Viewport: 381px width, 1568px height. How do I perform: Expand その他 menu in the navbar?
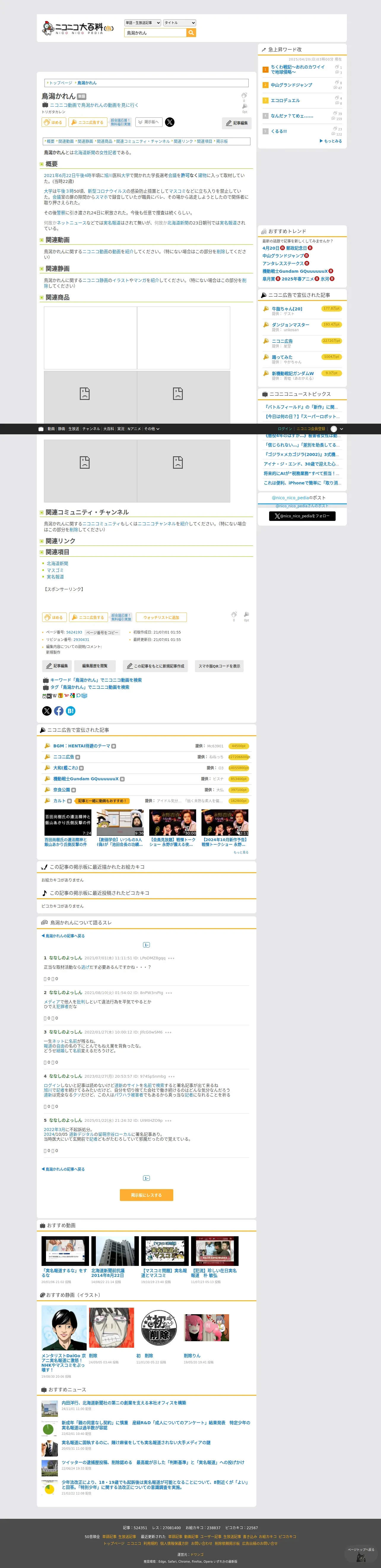tap(152, 428)
